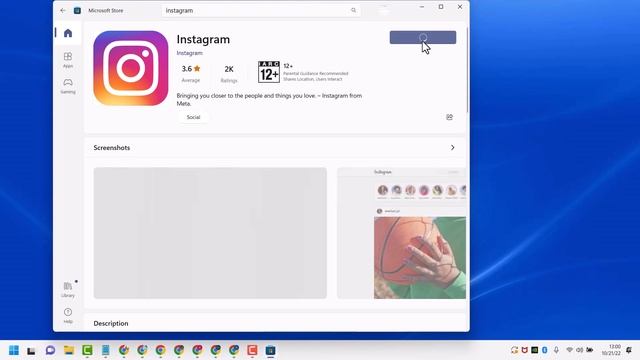Click the microphone tray icon
640x360 pixels.
pyautogui.click(x=556, y=350)
